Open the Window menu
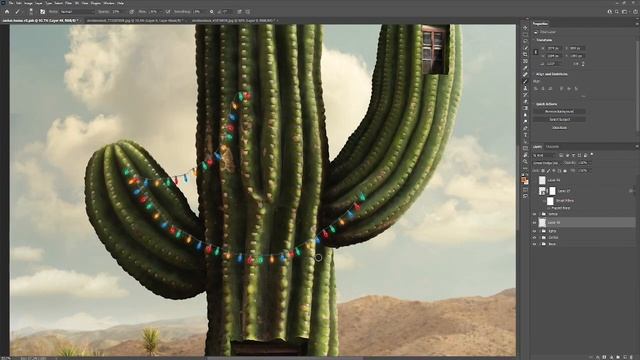Screen dimensions: 640x360 coord(109,3)
